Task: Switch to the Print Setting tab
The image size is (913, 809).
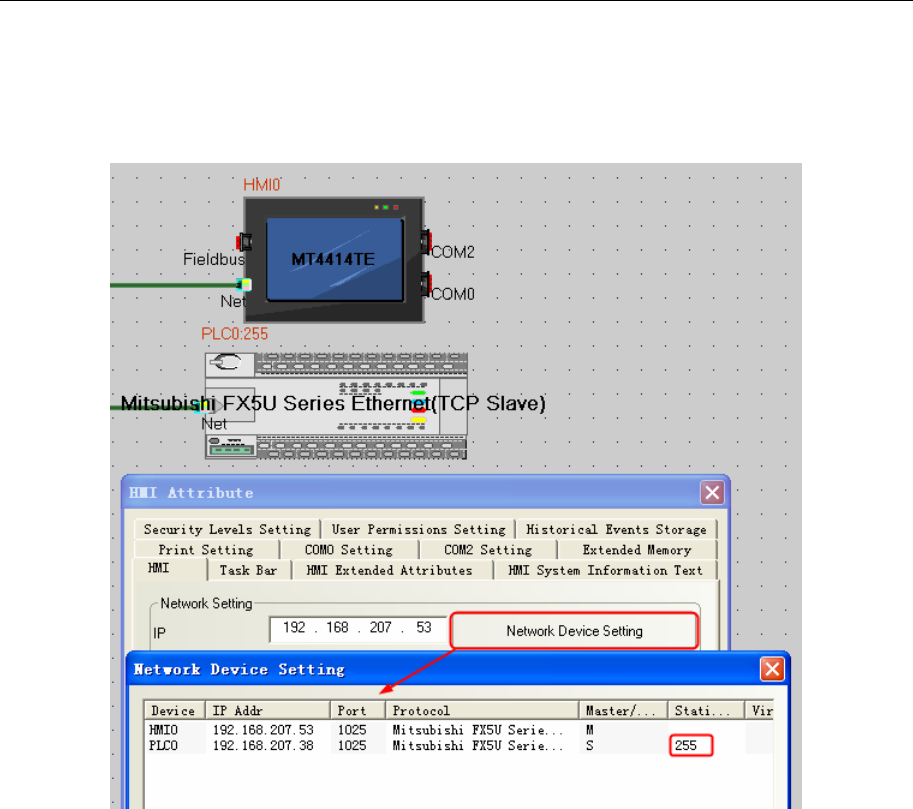Action: [206, 550]
